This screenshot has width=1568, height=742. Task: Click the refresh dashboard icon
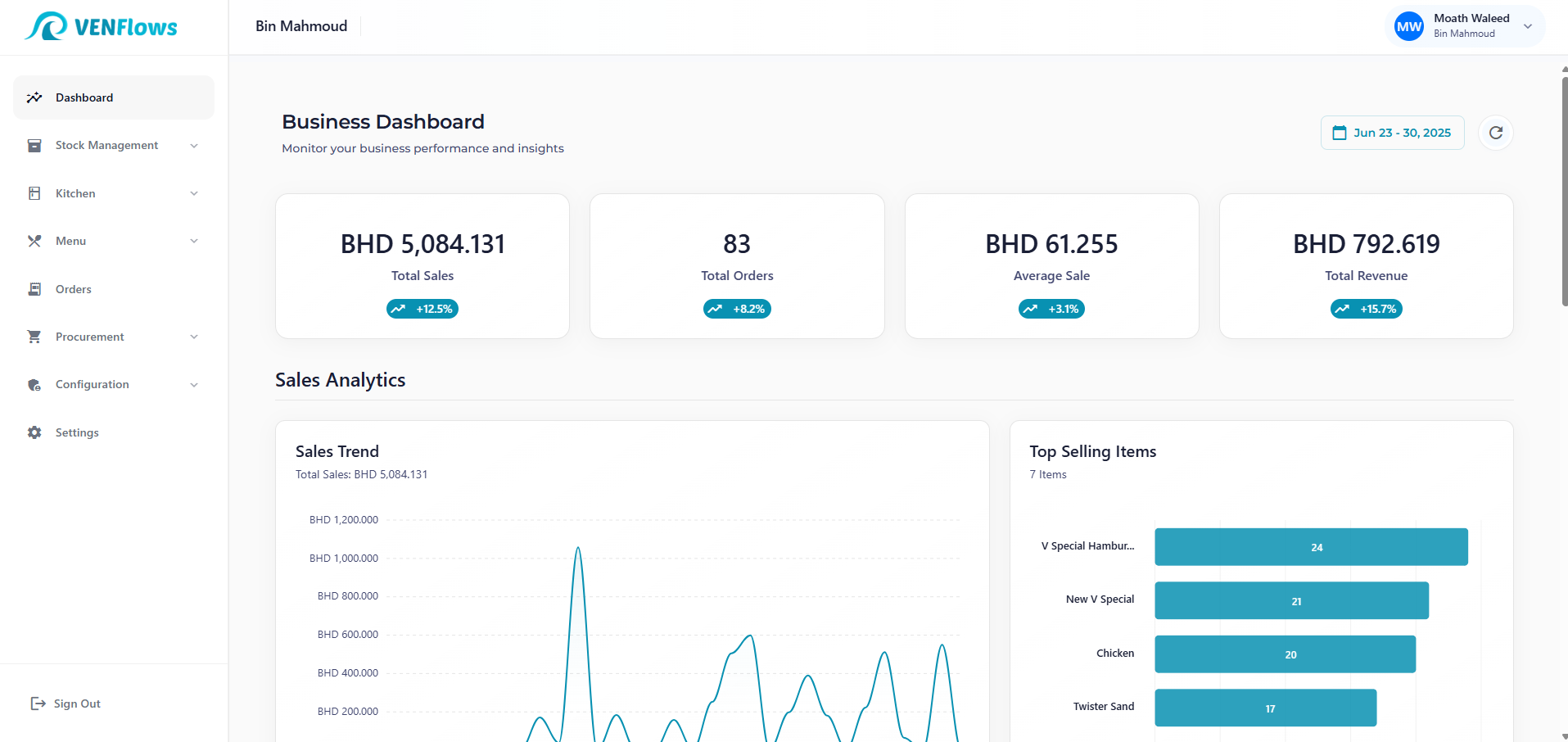(x=1495, y=133)
